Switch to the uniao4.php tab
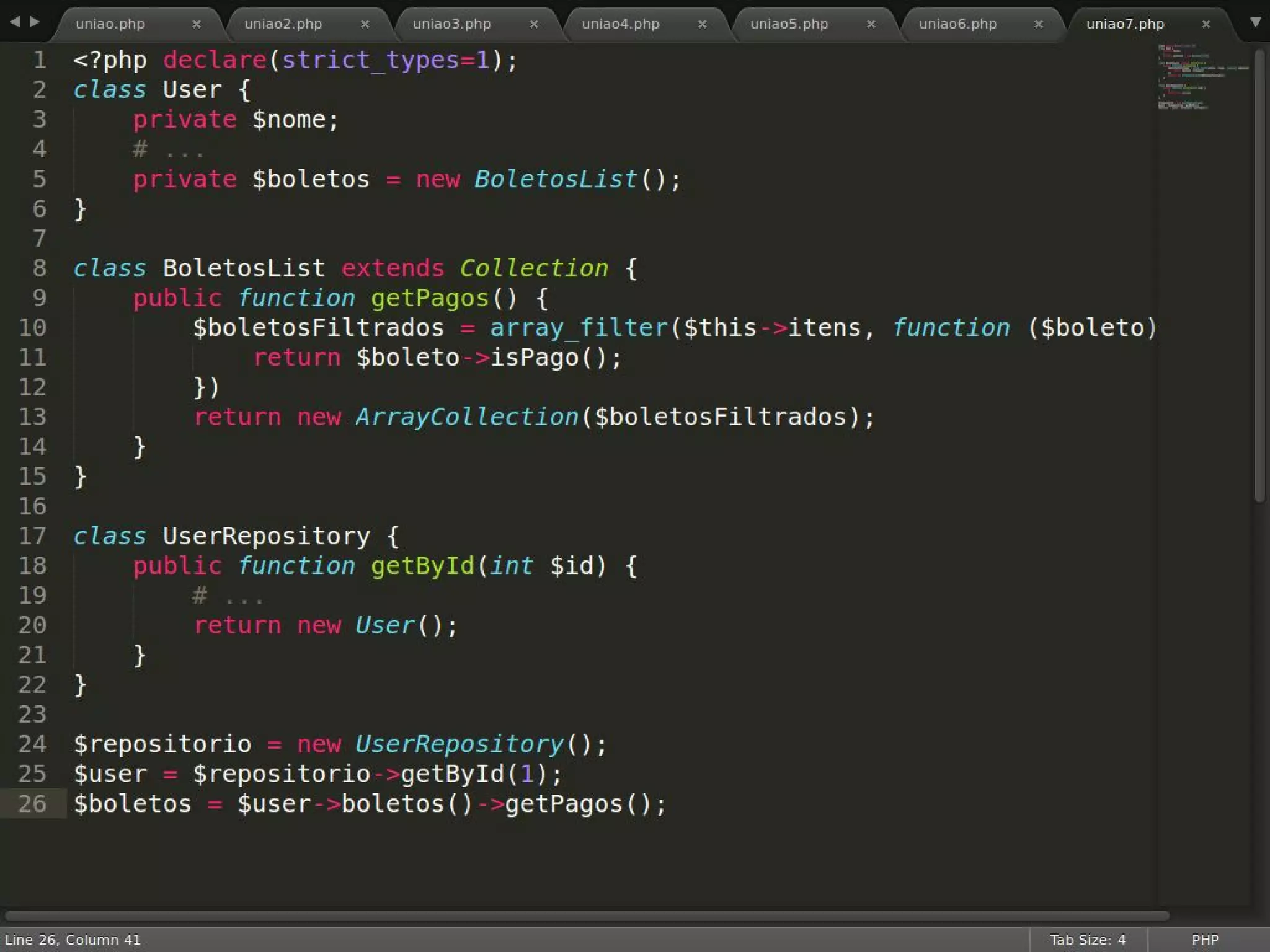Viewport: 1270px width, 952px height. pos(620,24)
